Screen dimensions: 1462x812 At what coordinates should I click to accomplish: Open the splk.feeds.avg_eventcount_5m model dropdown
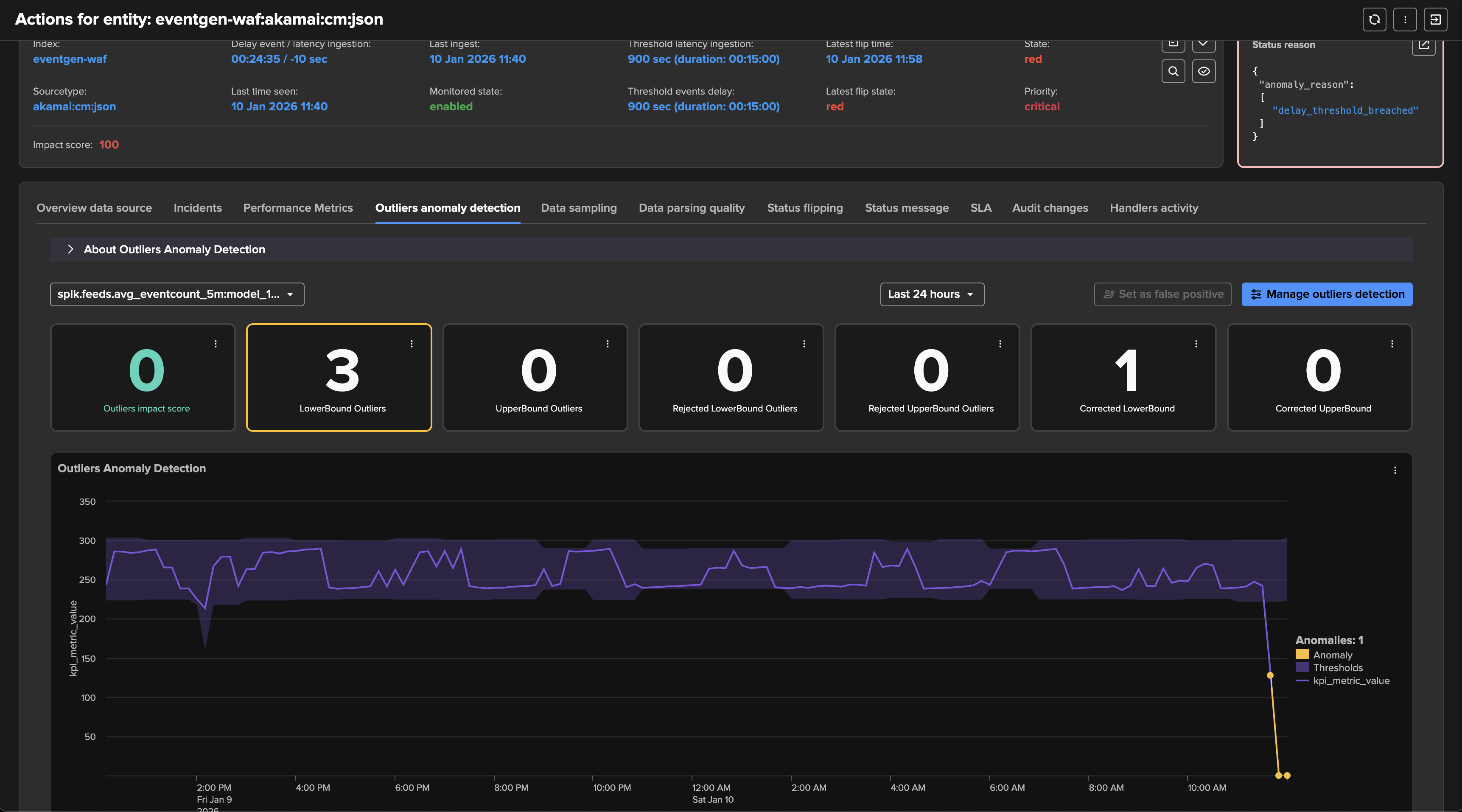[x=176, y=294]
